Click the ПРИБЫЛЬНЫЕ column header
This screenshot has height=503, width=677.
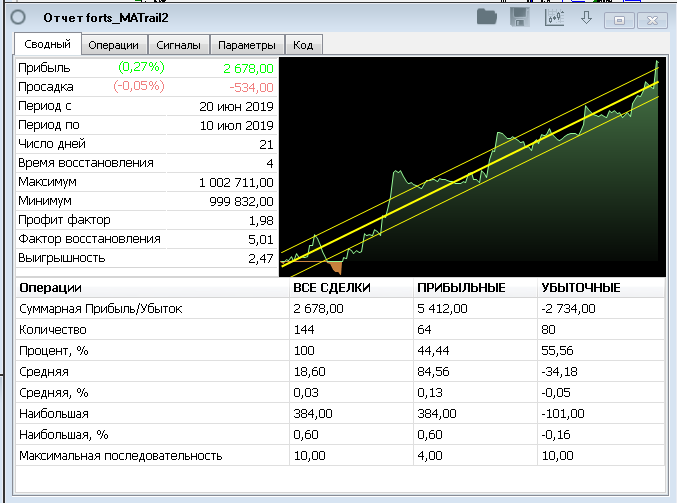(460, 288)
